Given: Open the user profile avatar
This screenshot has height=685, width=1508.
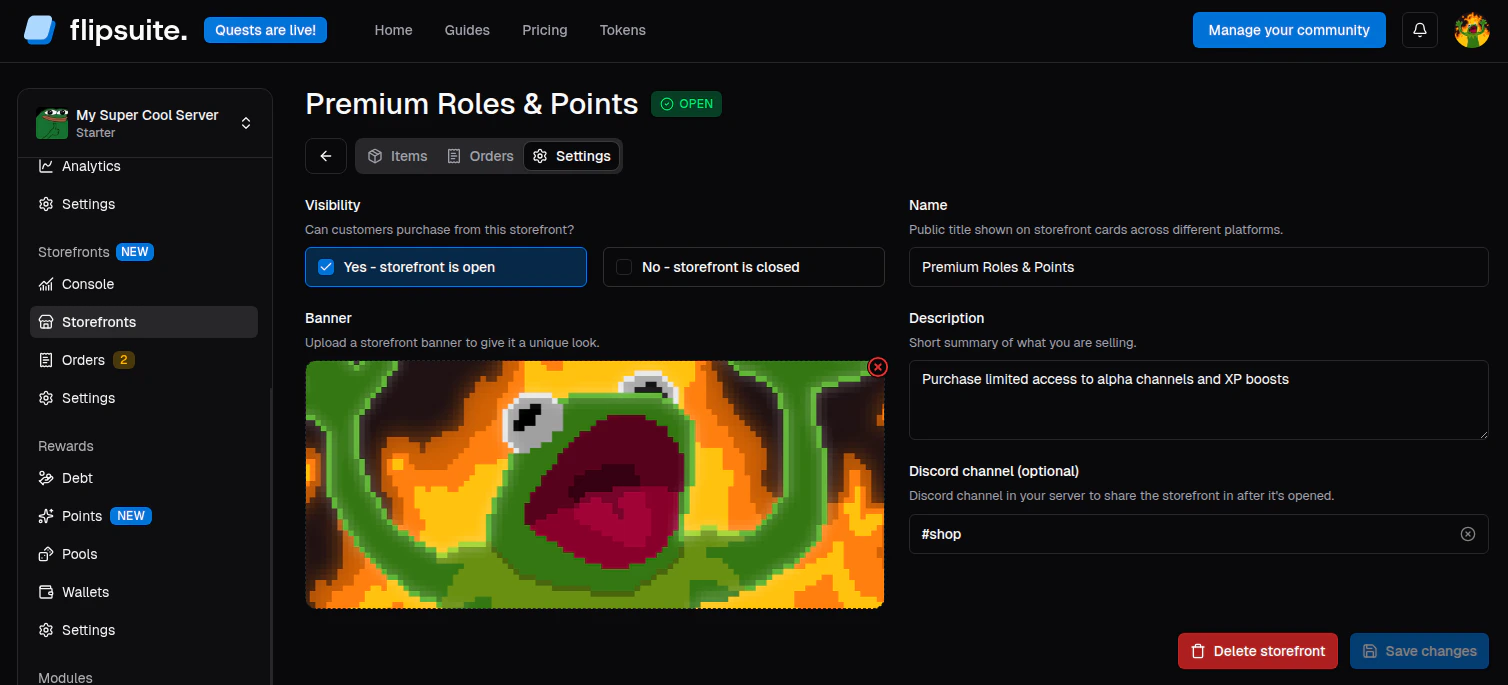Looking at the screenshot, I should (1472, 30).
